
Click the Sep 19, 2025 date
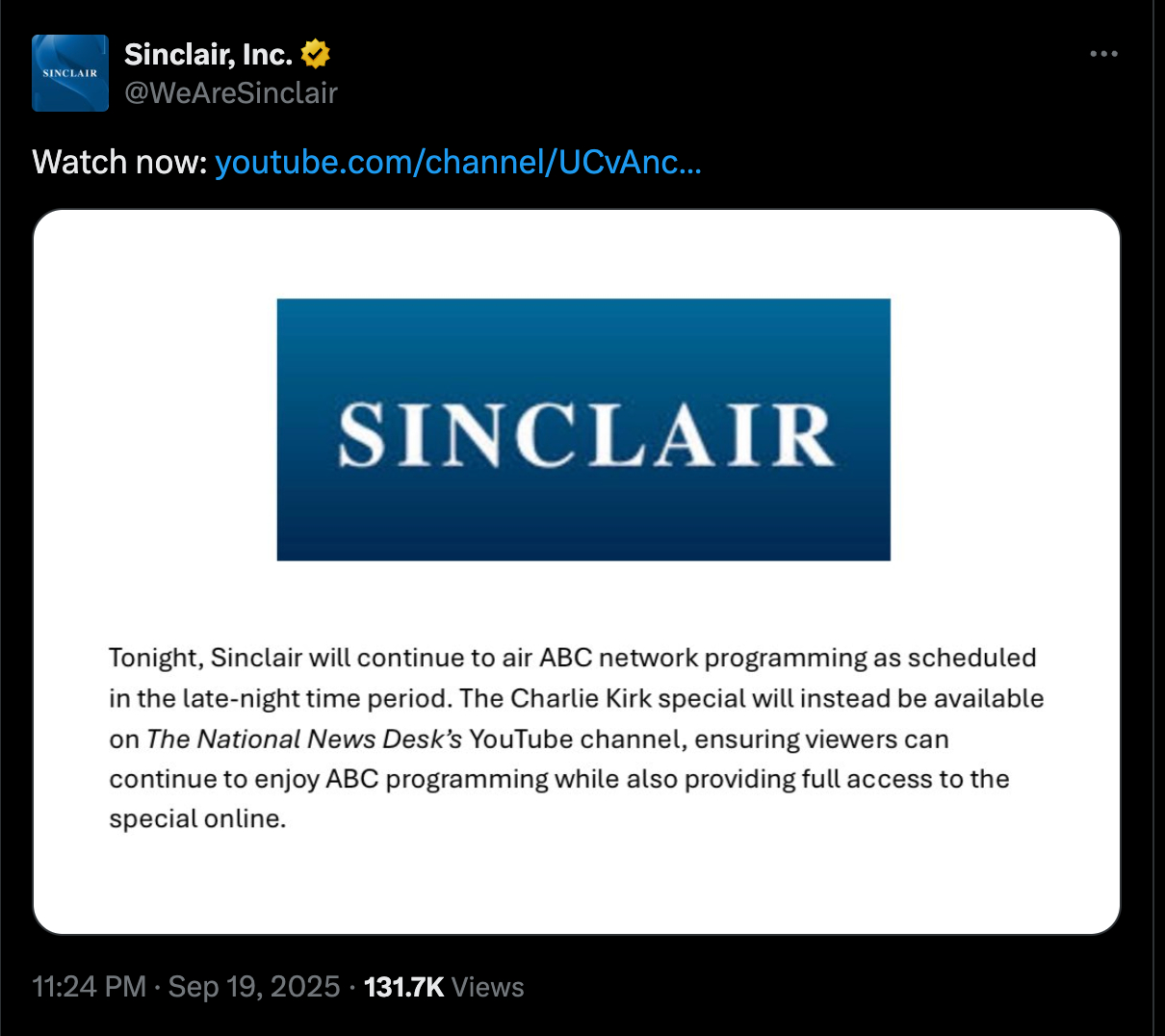tap(254, 987)
